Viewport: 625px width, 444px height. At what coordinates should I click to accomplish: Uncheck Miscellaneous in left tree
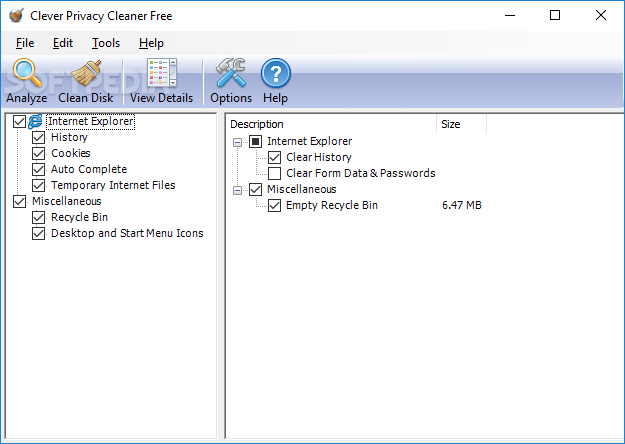pyautogui.click(x=19, y=201)
